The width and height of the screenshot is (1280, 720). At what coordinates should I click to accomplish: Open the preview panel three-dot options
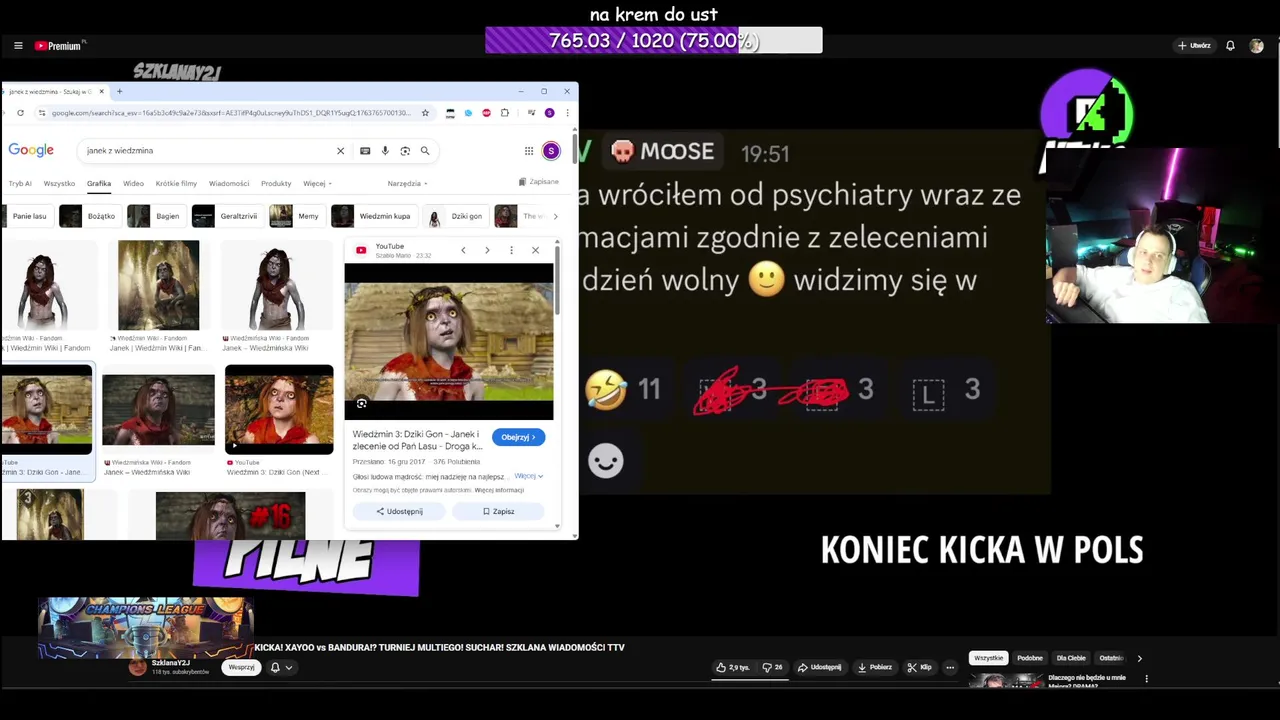click(511, 250)
